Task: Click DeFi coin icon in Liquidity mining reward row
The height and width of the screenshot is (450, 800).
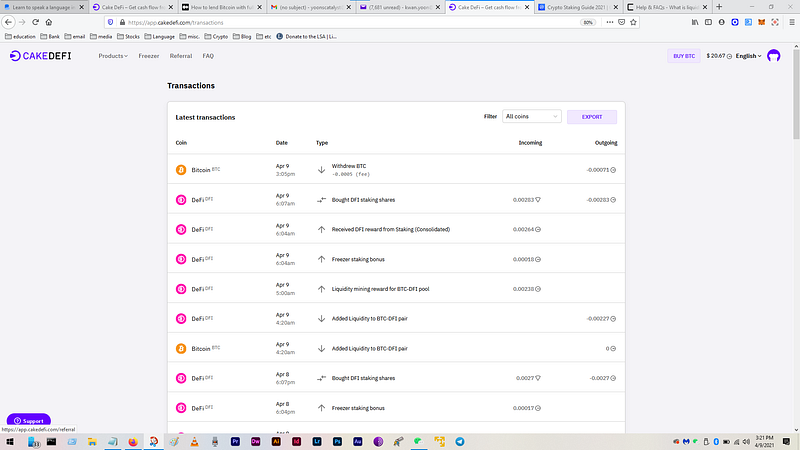Action: pos(181,289)
